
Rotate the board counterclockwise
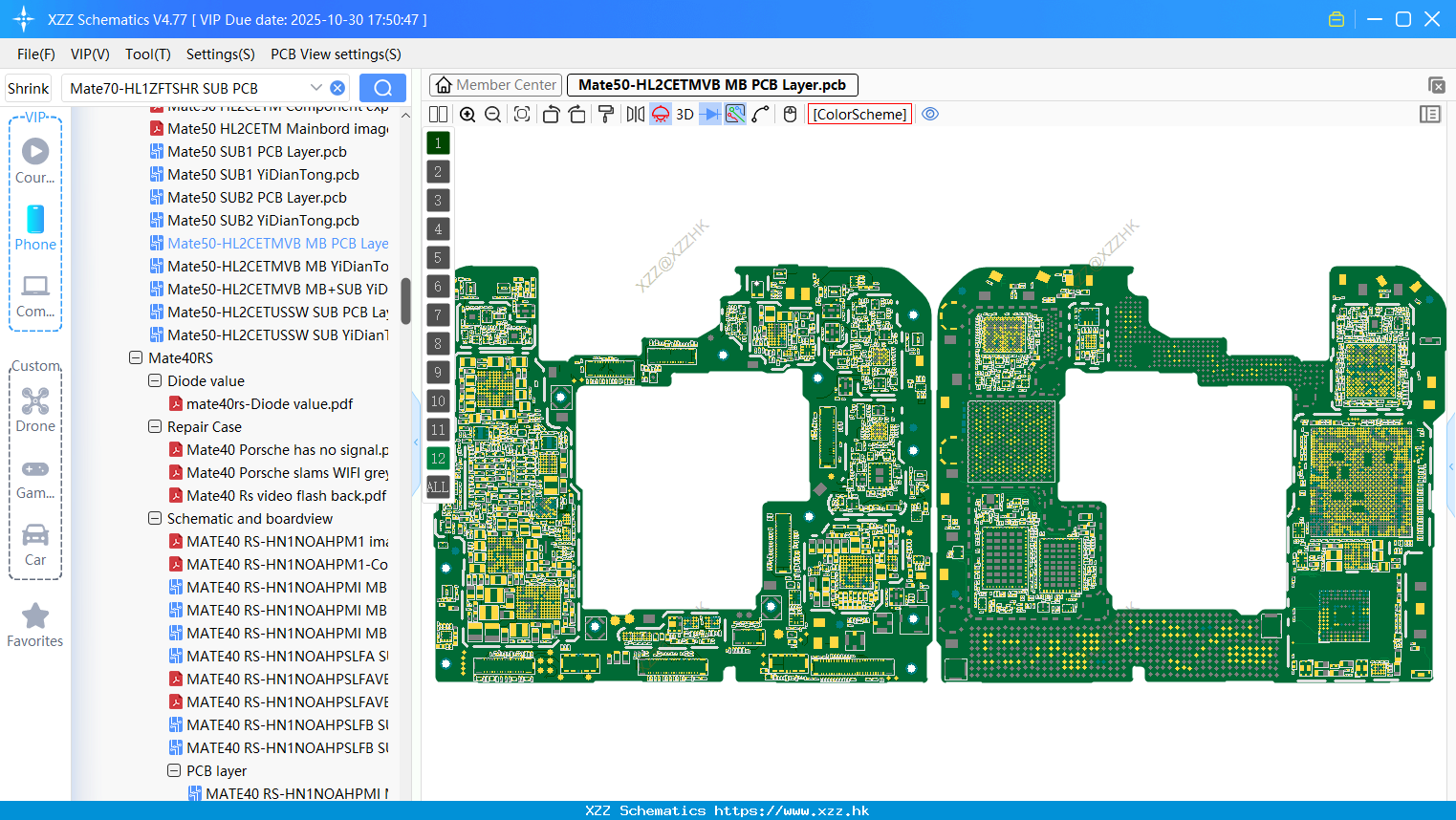click(x=551, y=115)
